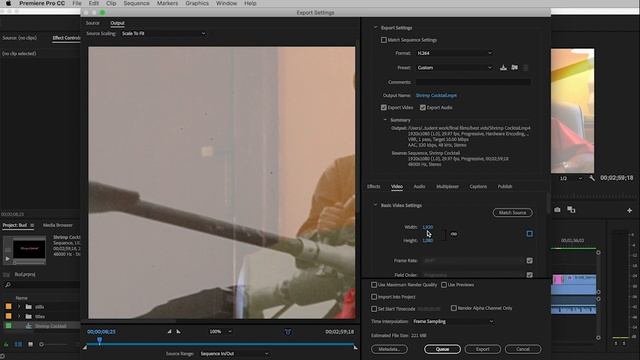640x360 pixels.
Task: Click the Import Preset icon
Action: point(515,68)
